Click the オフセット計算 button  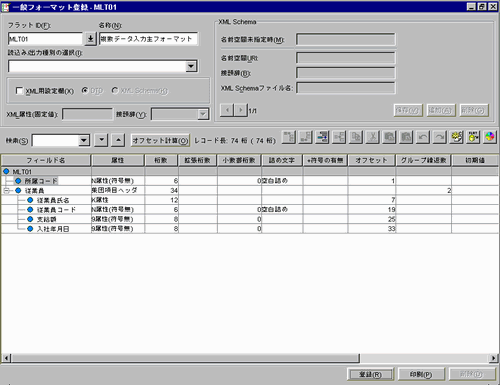[160, 141]
